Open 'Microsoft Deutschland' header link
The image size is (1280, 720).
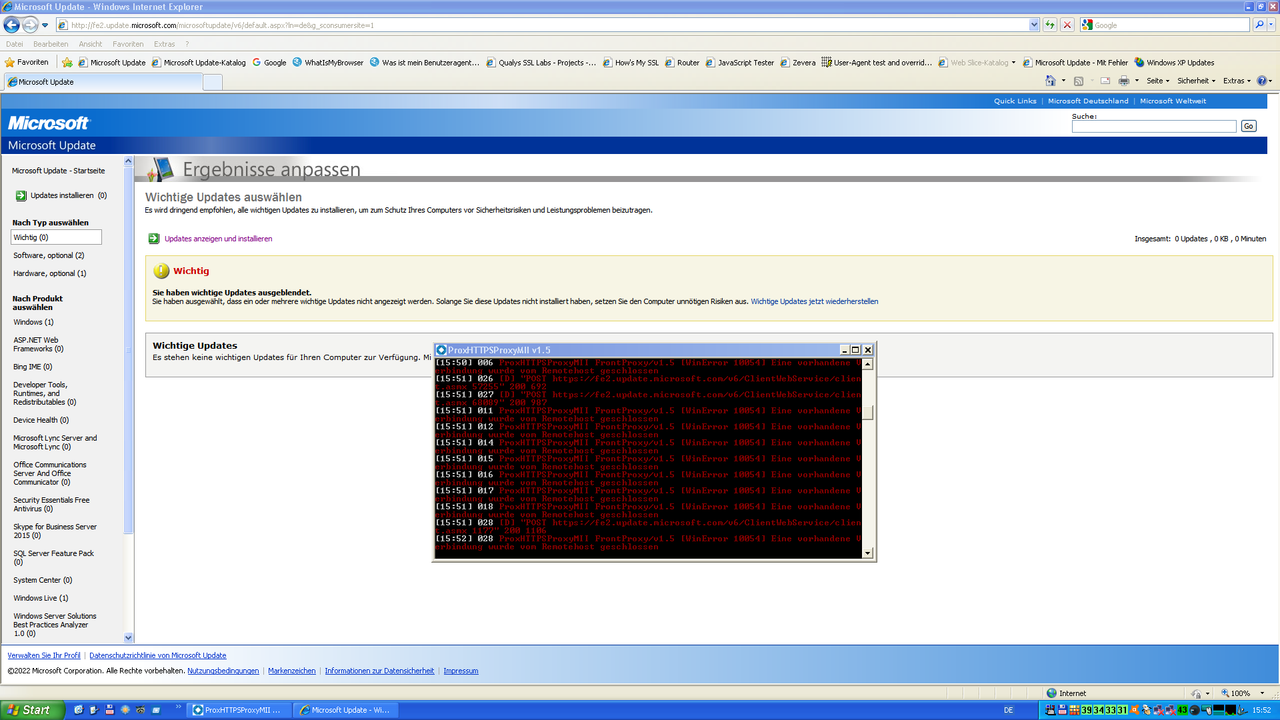click(1088, 101)
